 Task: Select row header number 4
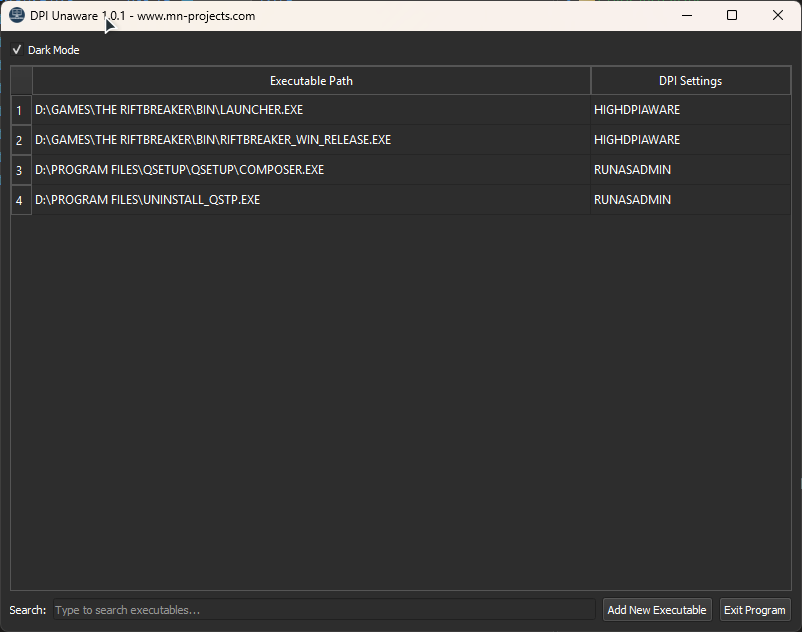point(21,200)
